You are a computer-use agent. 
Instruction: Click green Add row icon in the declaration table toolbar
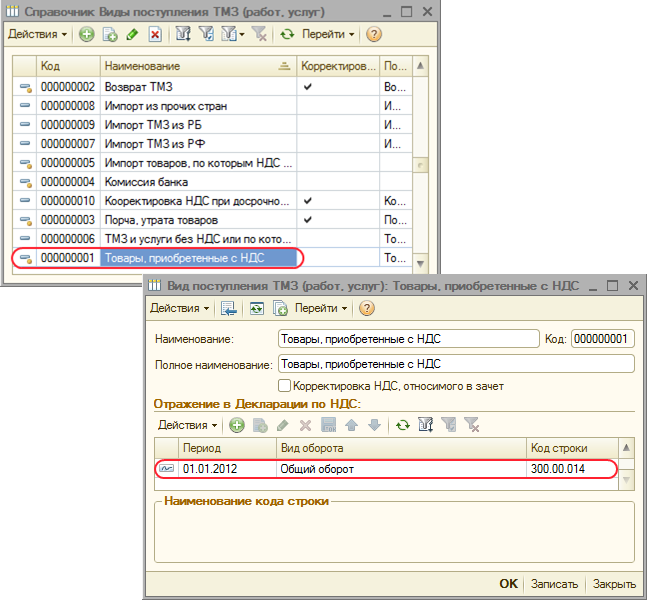click(x=237, y=425)
